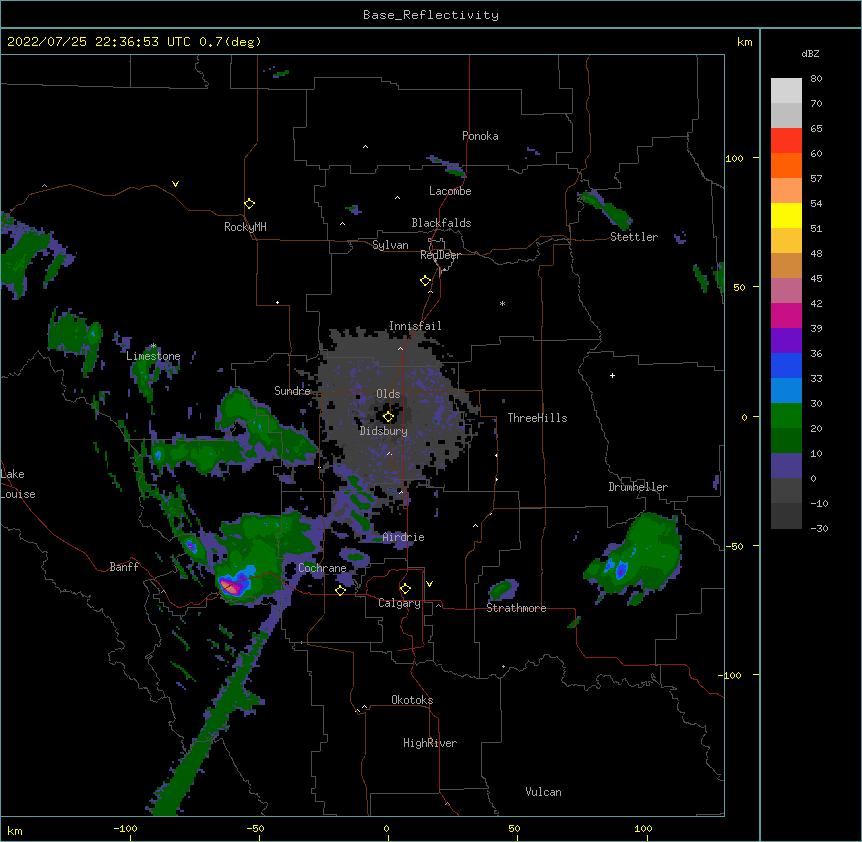Image resolution: width=862 pixels, height=842 pixels.
Task: Click the small green echo north of Strathmore
Action: click(503, 590)
